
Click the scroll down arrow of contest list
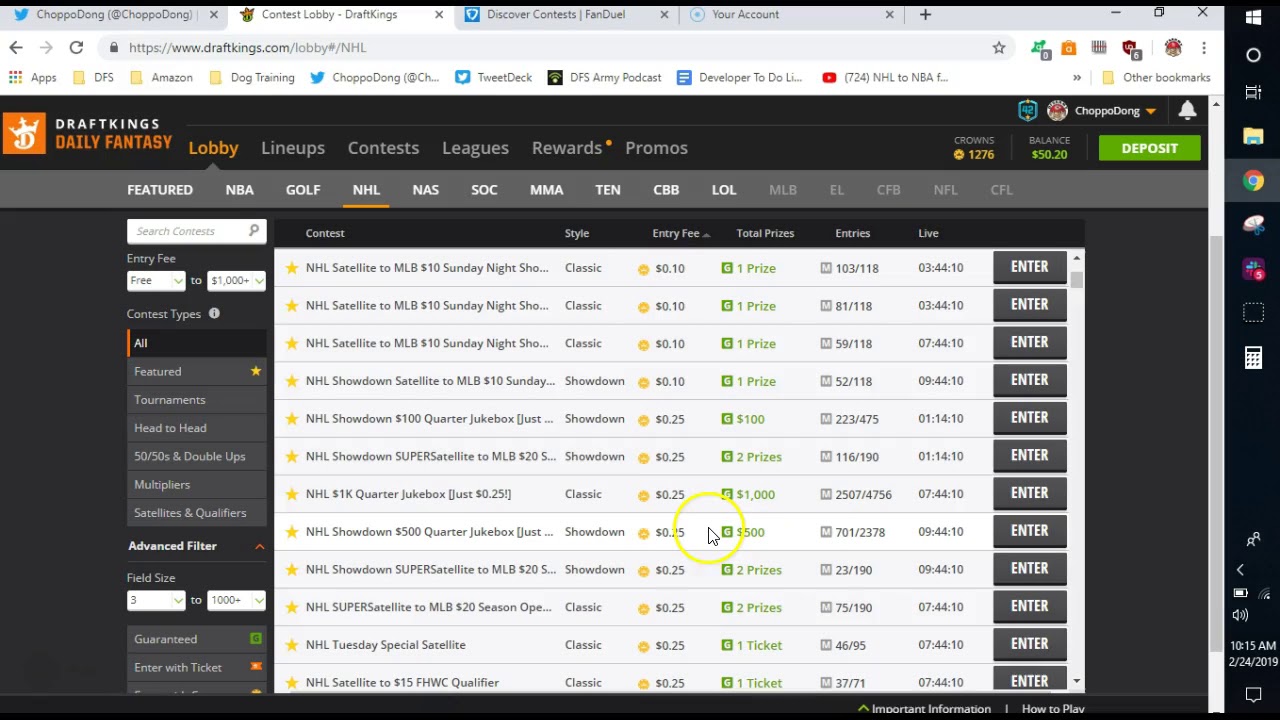point(1076,682)
